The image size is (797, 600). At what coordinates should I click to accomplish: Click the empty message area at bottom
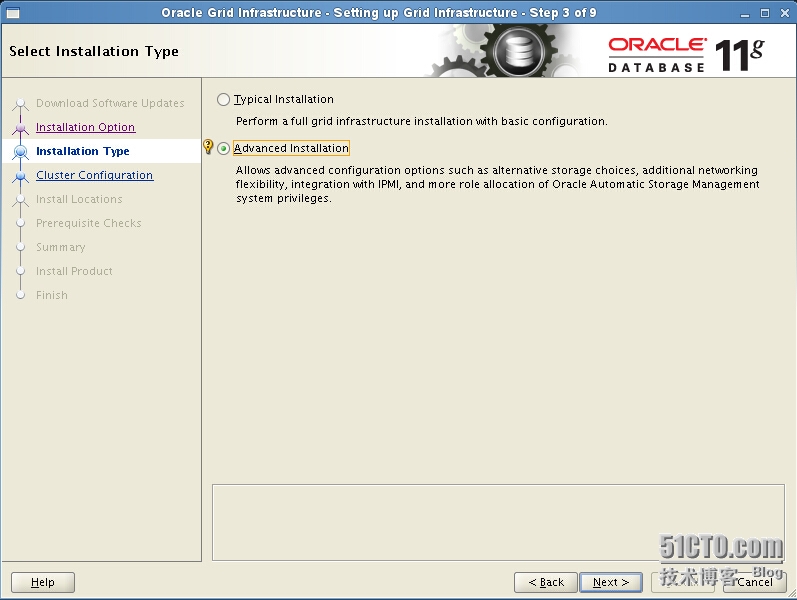click(x=498, y=522)
